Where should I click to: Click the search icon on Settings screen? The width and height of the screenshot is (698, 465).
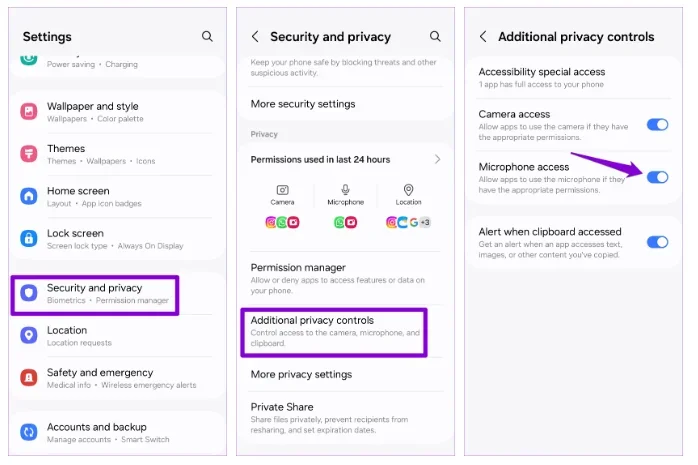click(207, 36)
